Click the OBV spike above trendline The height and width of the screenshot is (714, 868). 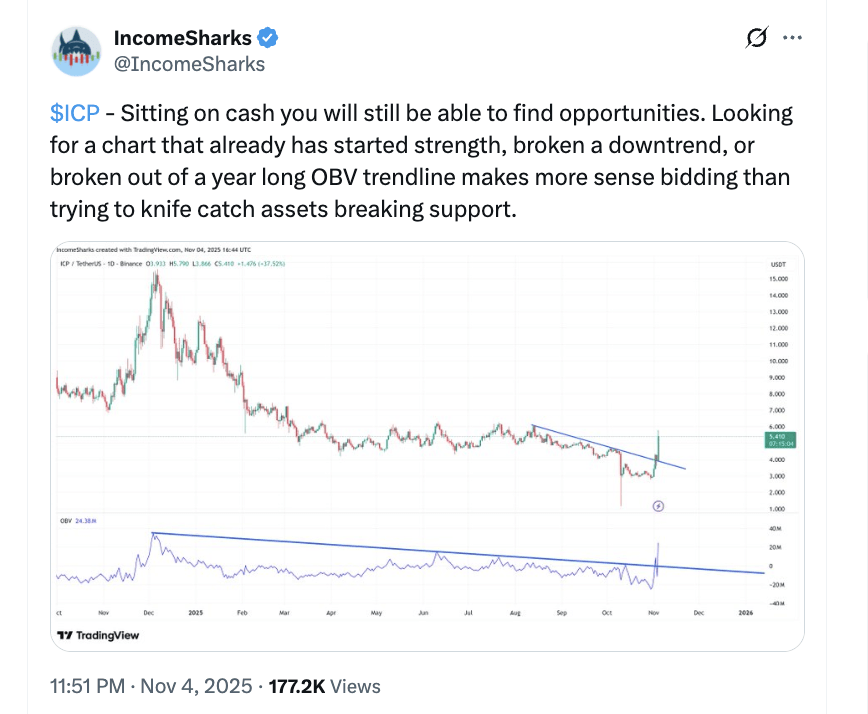point(660,548)
